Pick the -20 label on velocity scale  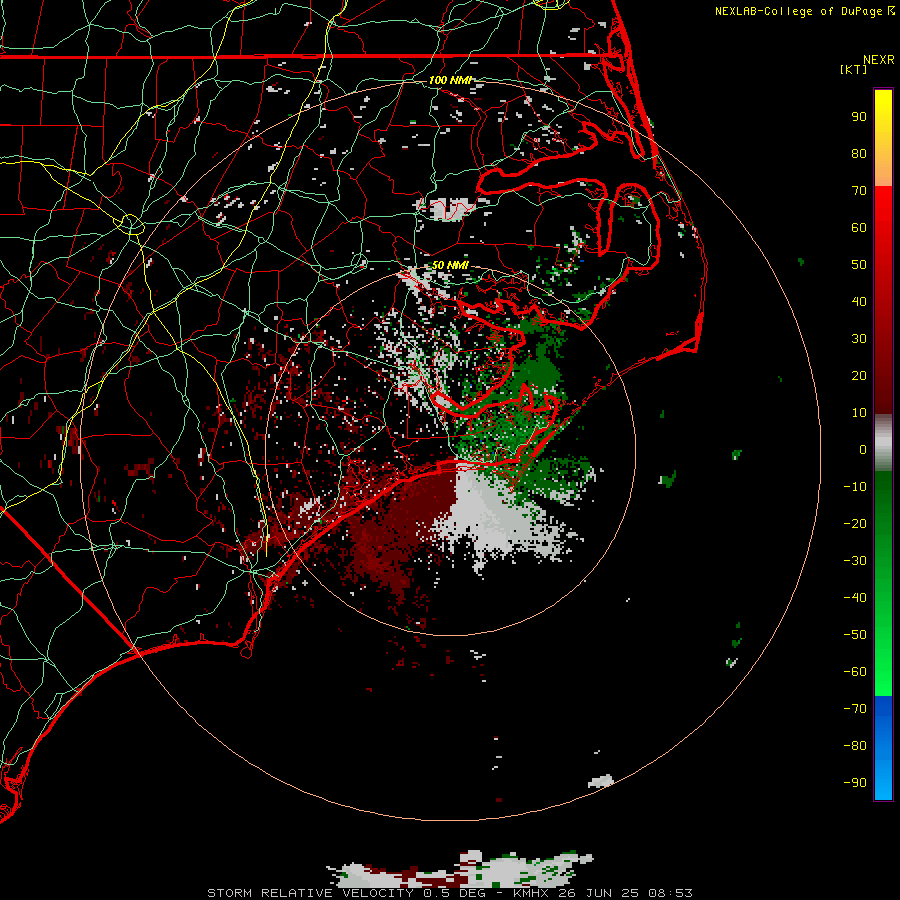point(855,523)
